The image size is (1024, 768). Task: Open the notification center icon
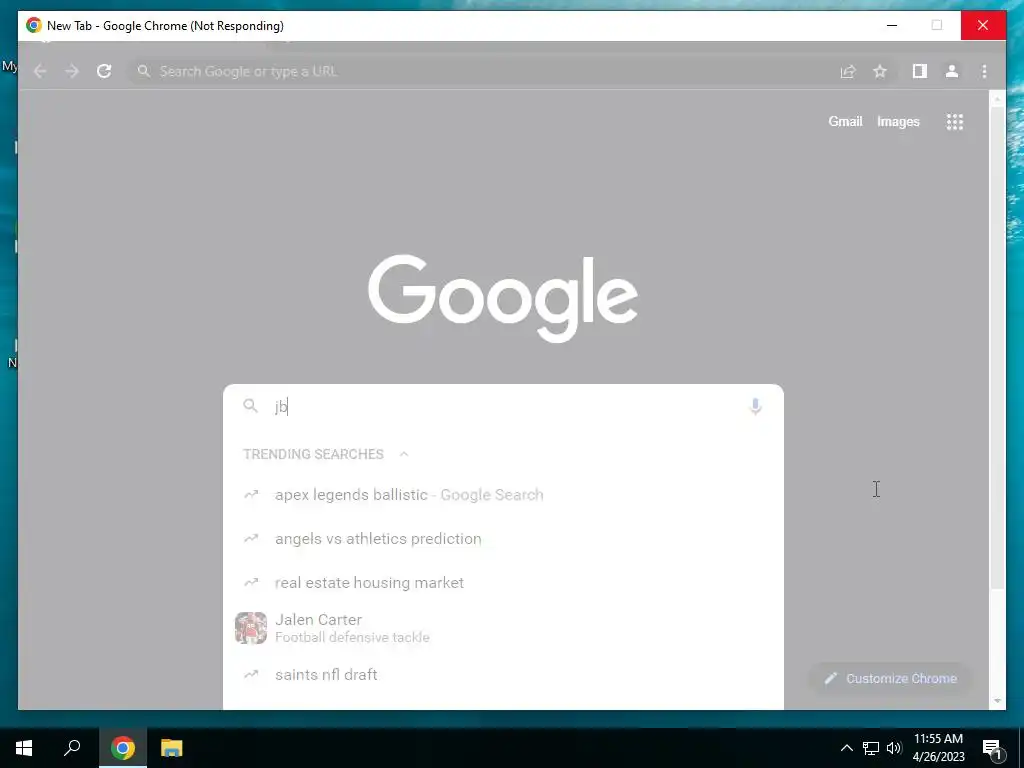pos(992,748)
